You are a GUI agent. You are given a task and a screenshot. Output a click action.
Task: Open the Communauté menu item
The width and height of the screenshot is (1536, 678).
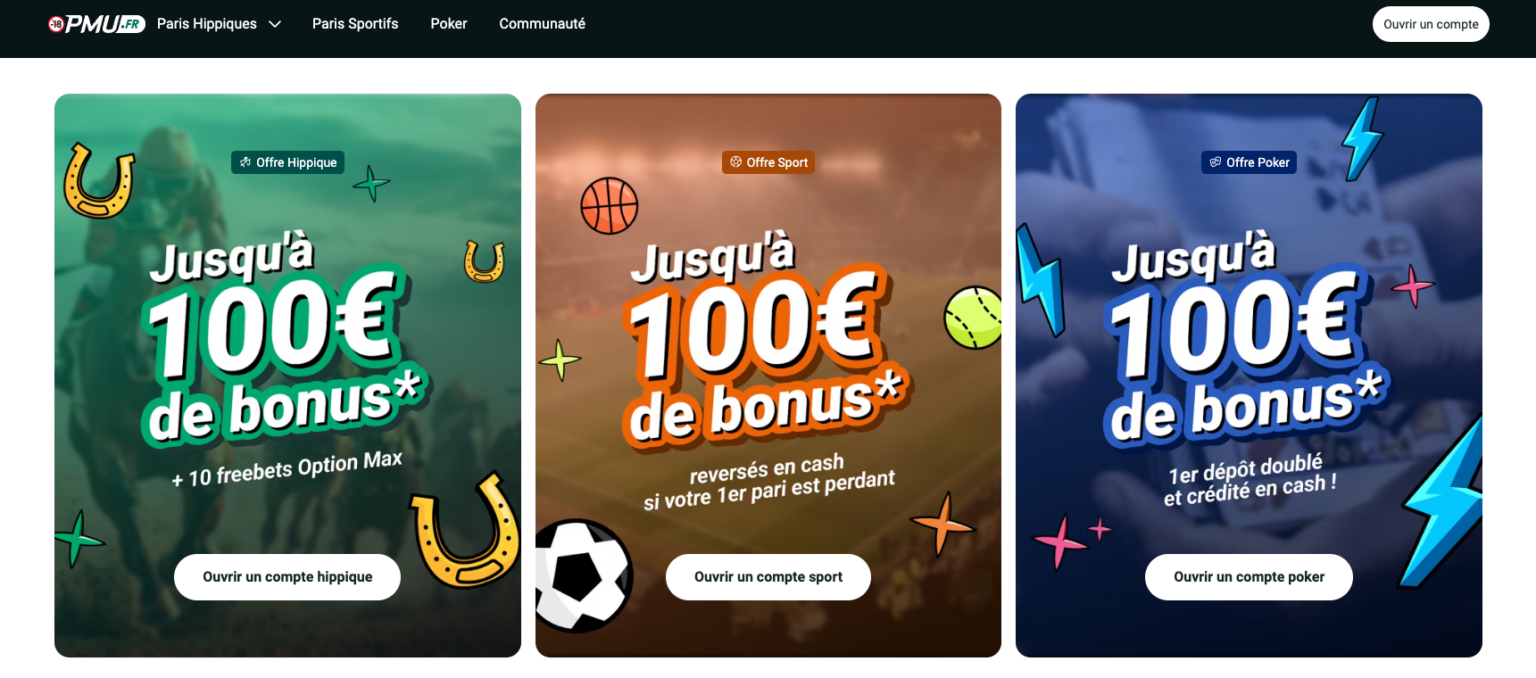click(x=542, y=24)
